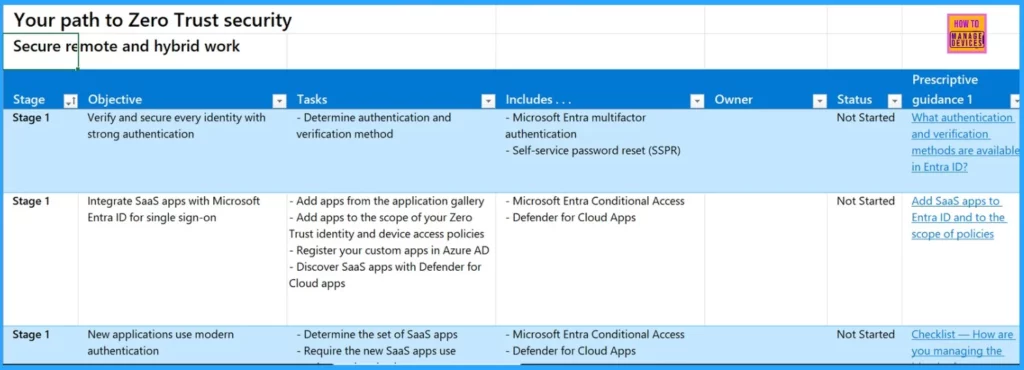1024x370 pixels.
Task: Open the Tasks column filter dropdown
Action: (x=488, y=100)
